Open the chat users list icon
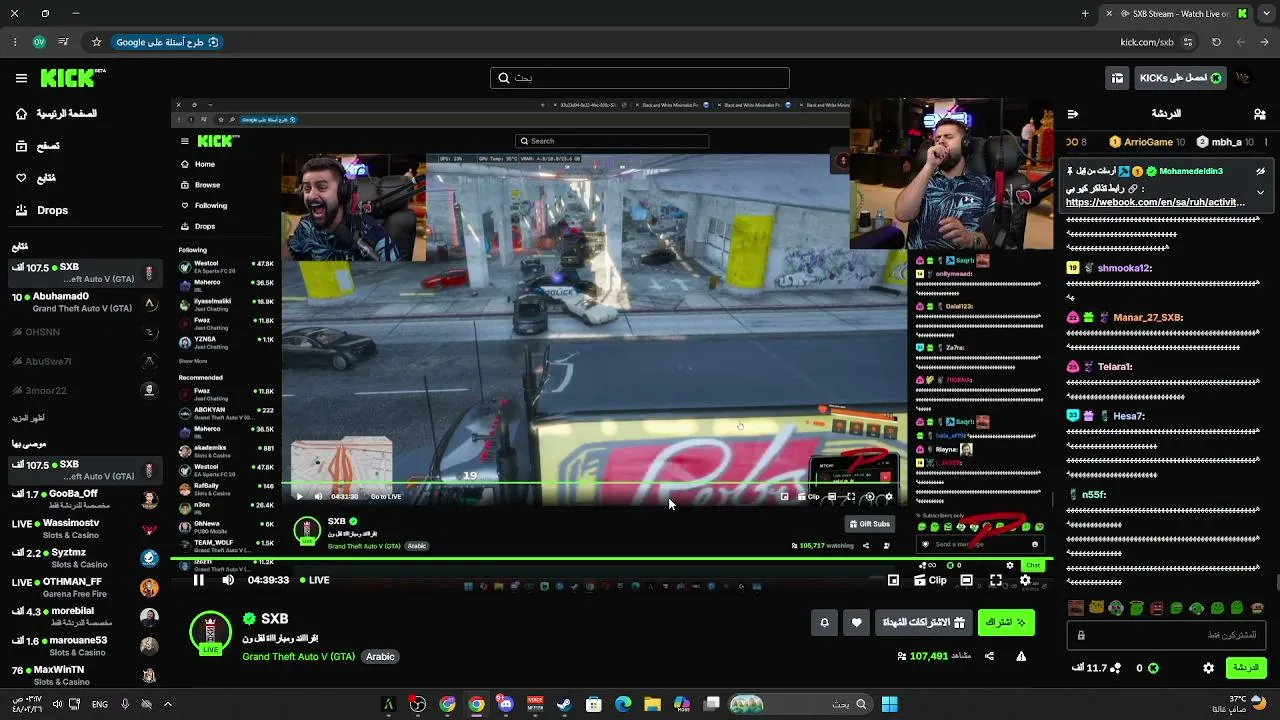The width and height of the screenshot is (1280, 720). 1259,114
